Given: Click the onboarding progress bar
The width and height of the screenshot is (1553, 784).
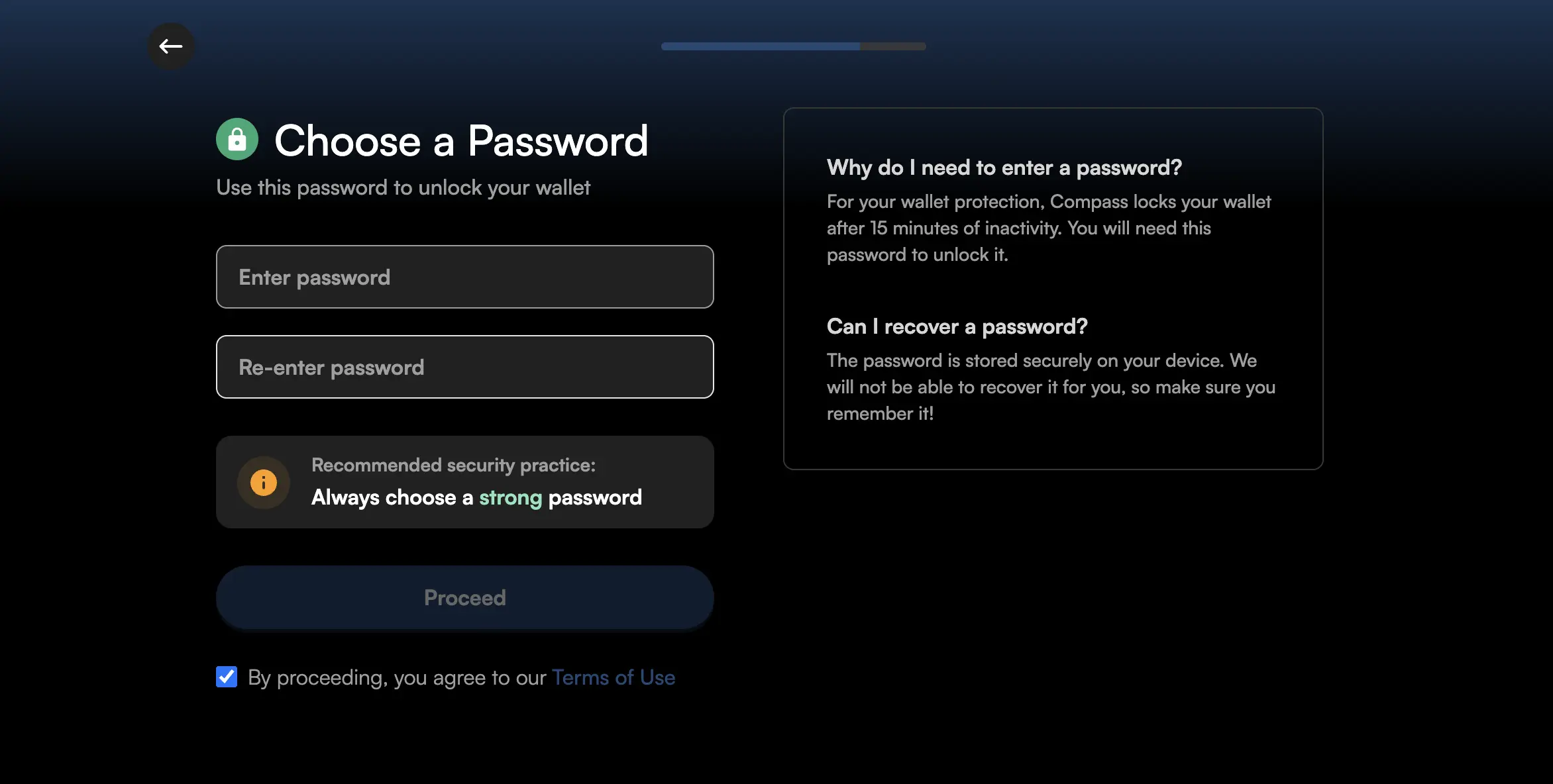Looking at the screenshot, I should 793,46.
